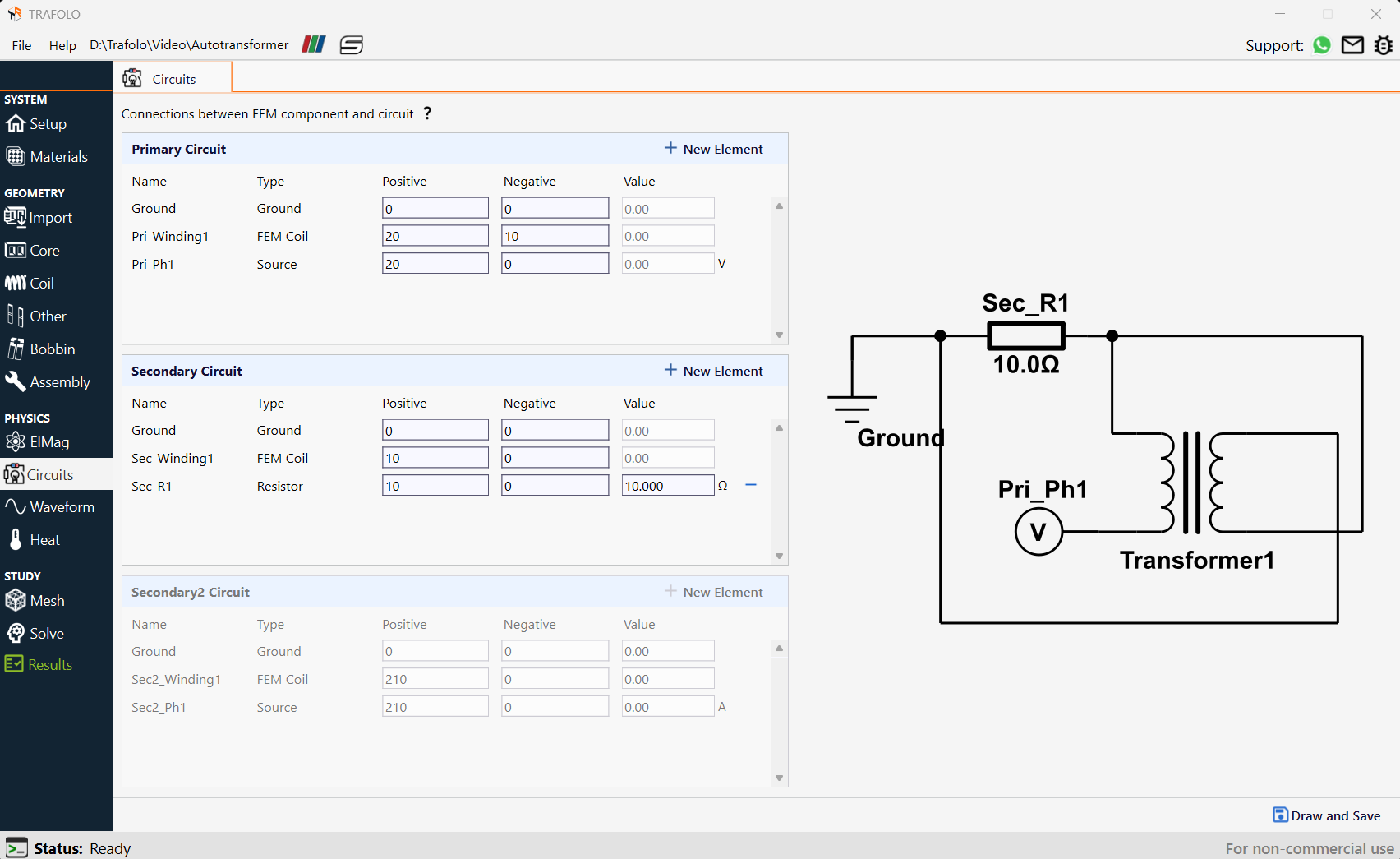1400x859 pixels.
Task: Click the project path D:\Trafolo\Video\Autotransformer
Action: [x=189, y=44]
